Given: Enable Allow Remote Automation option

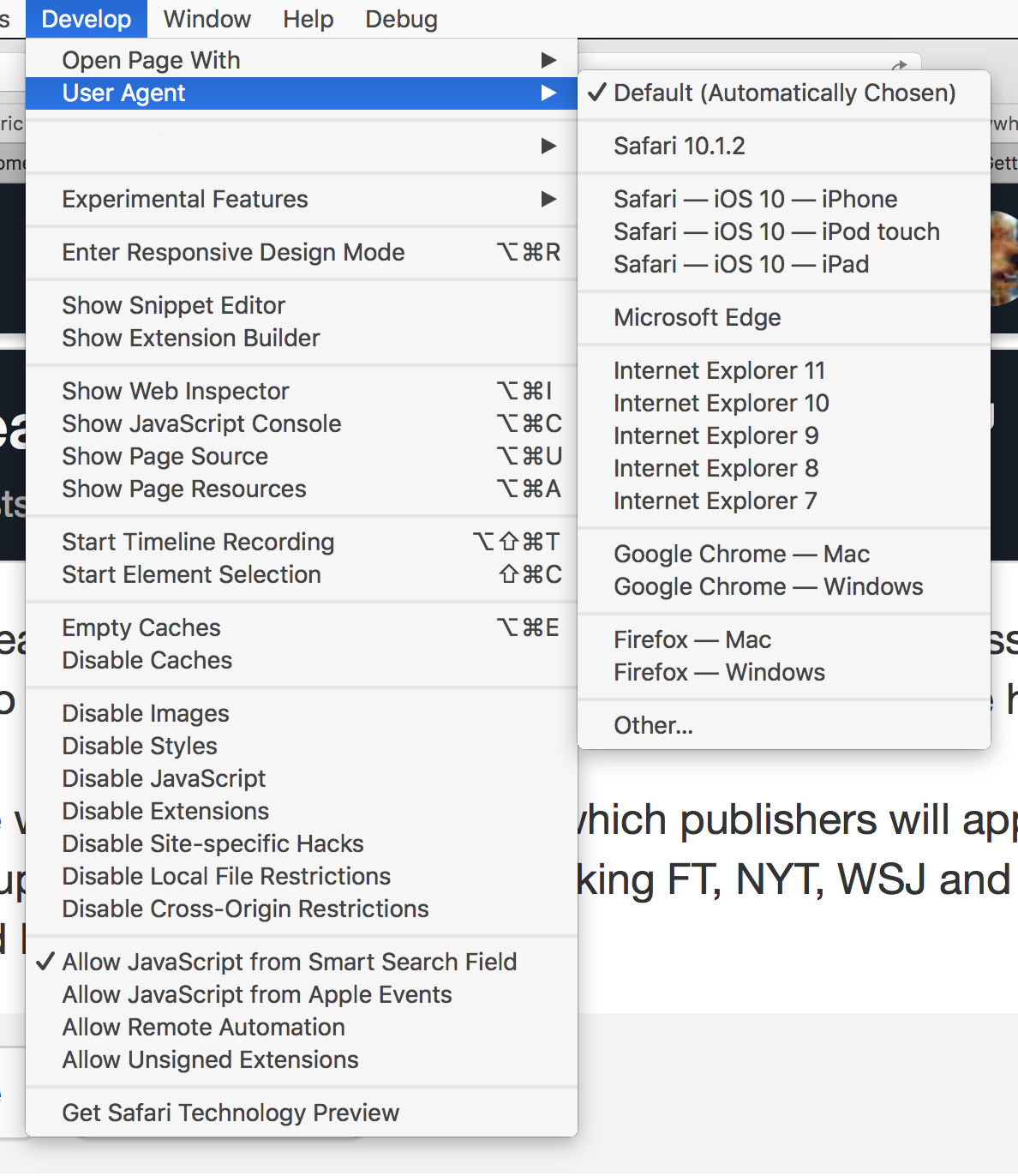Looking at the screenshot, I should (x=203, y=1027).
